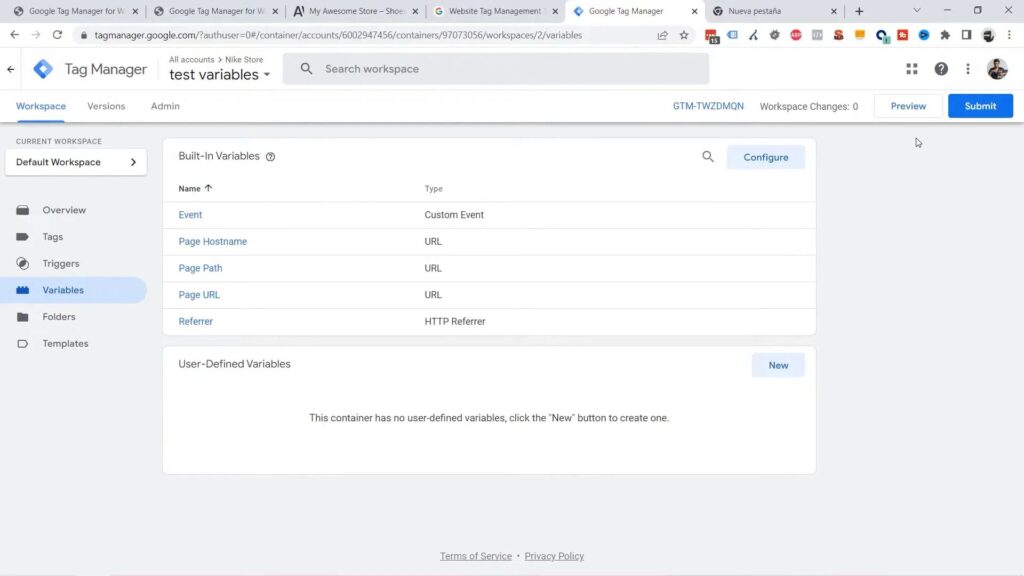
Task: Share this page via address bar icon
Action: [662, 35]
